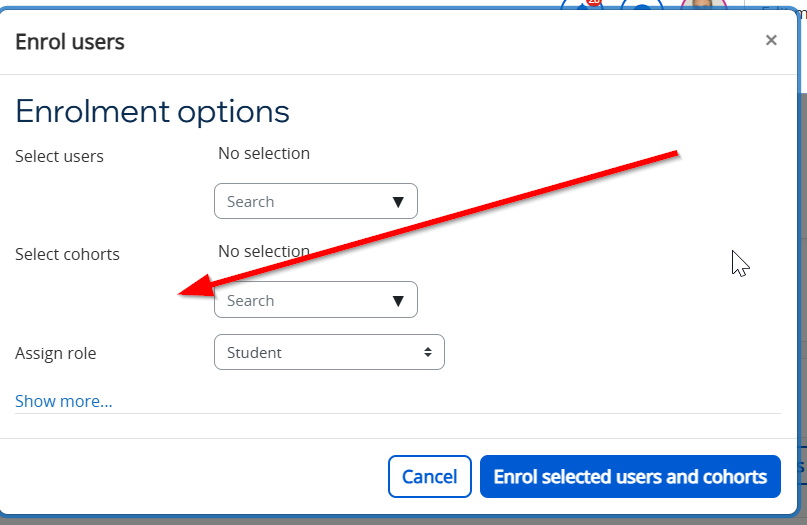Click the Enrolment options heading
Viewport: 807px width, 525px height.
[152, 111]
